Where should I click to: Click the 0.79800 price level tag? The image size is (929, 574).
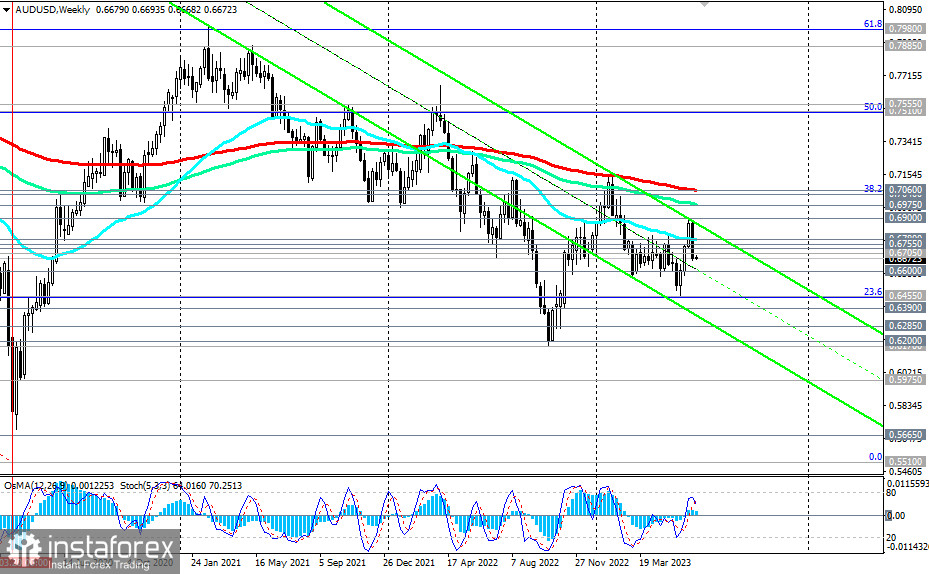coord(905,28)
